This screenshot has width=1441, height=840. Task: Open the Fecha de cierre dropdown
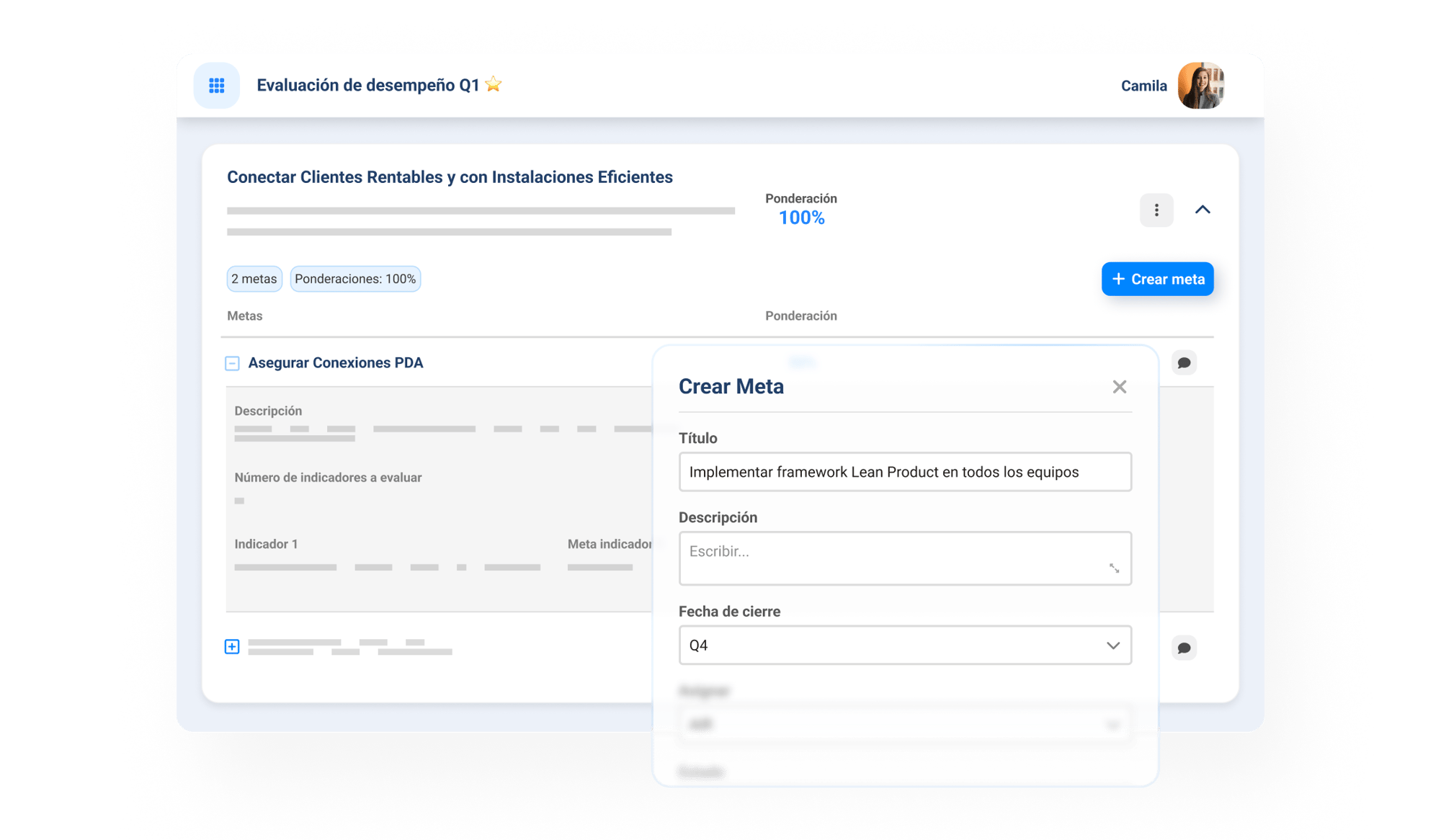click(x=904, y=645)
